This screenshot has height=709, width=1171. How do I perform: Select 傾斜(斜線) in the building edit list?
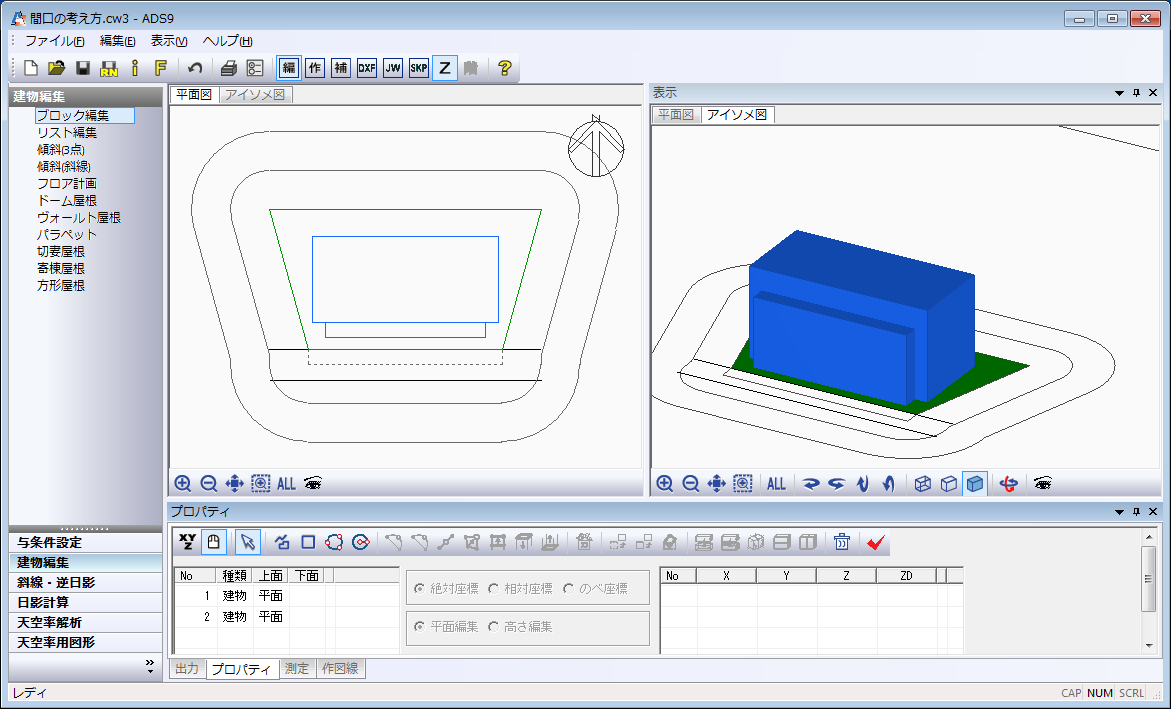64,167
